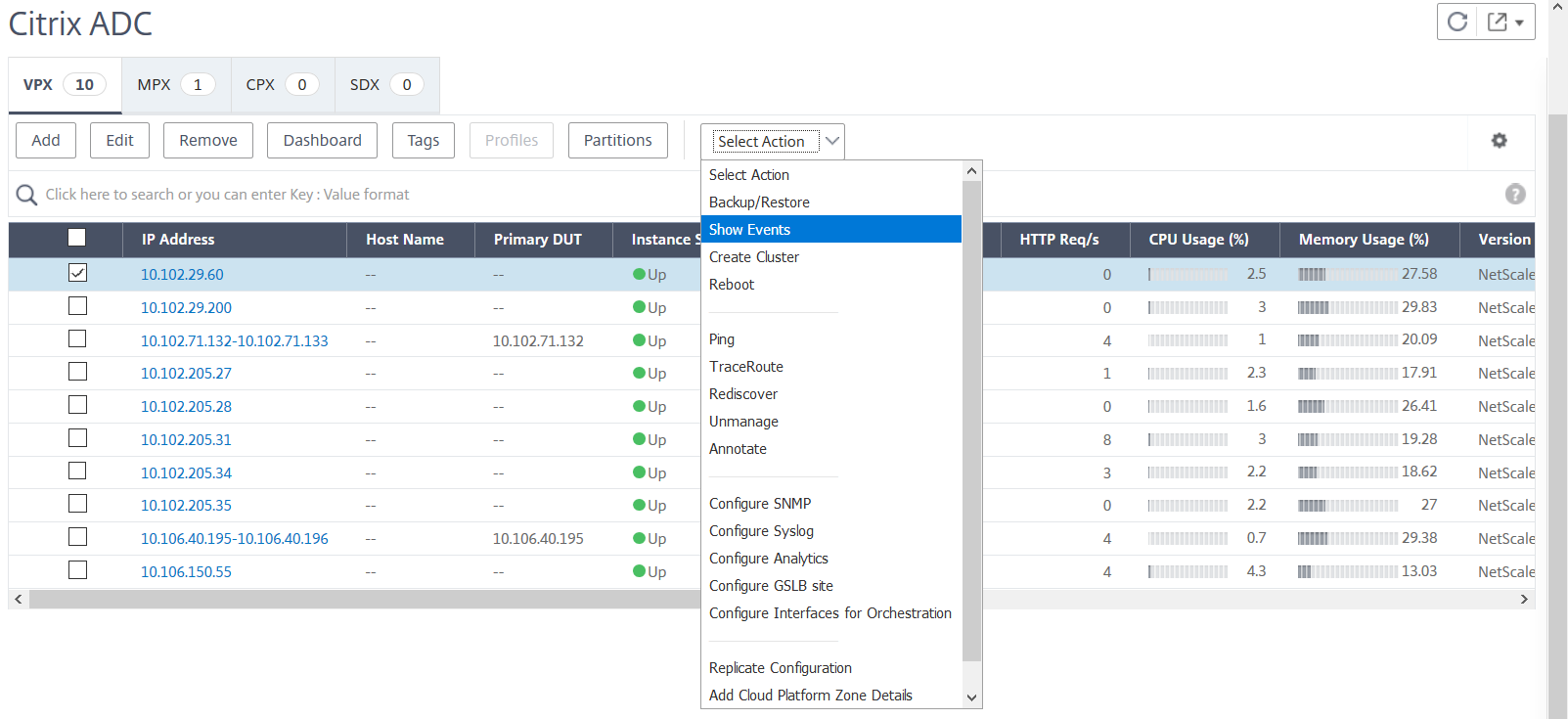The image size is (1568, 719).
Task: Open the help question mark icon
Action: (1515, 194)
